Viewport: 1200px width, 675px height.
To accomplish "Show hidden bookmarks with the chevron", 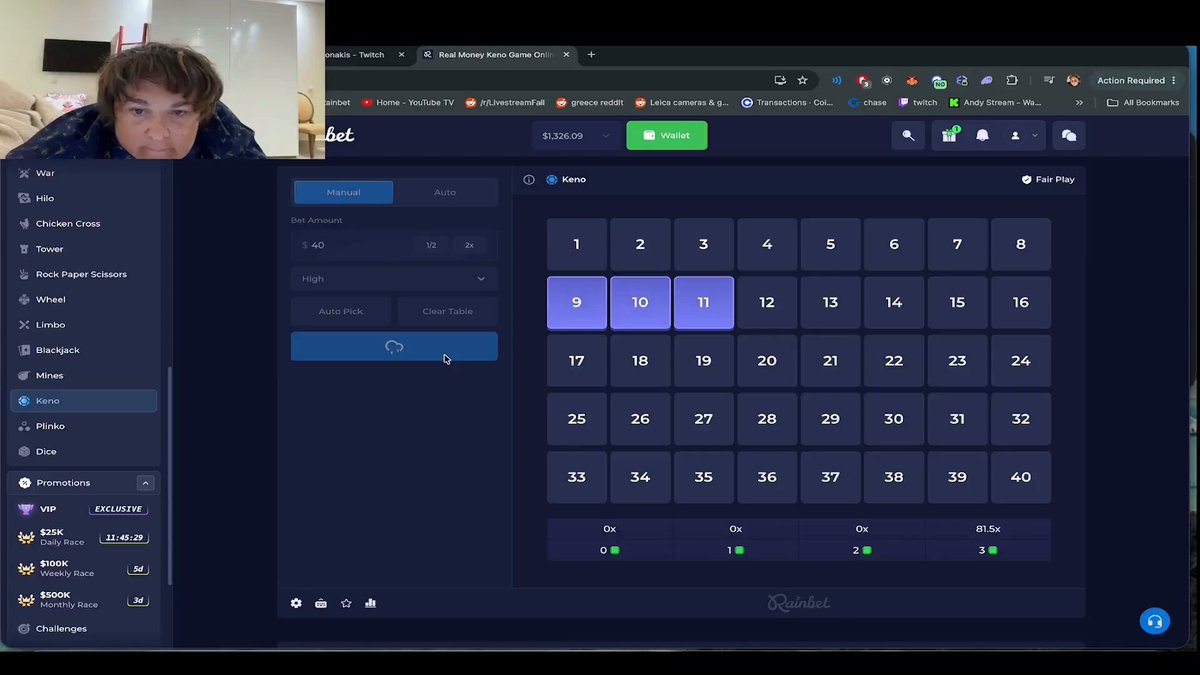I will 1079,102.
